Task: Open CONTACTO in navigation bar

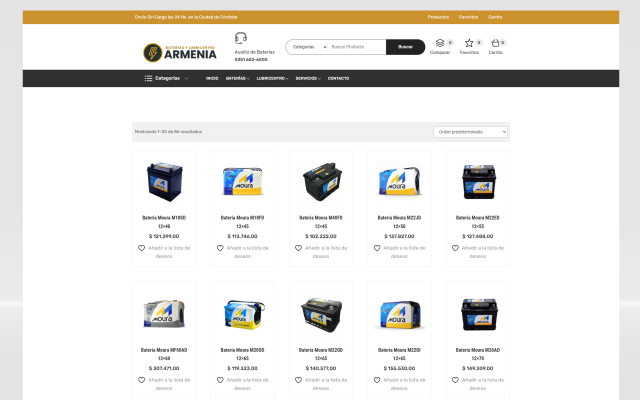Action: coord(338,78)
